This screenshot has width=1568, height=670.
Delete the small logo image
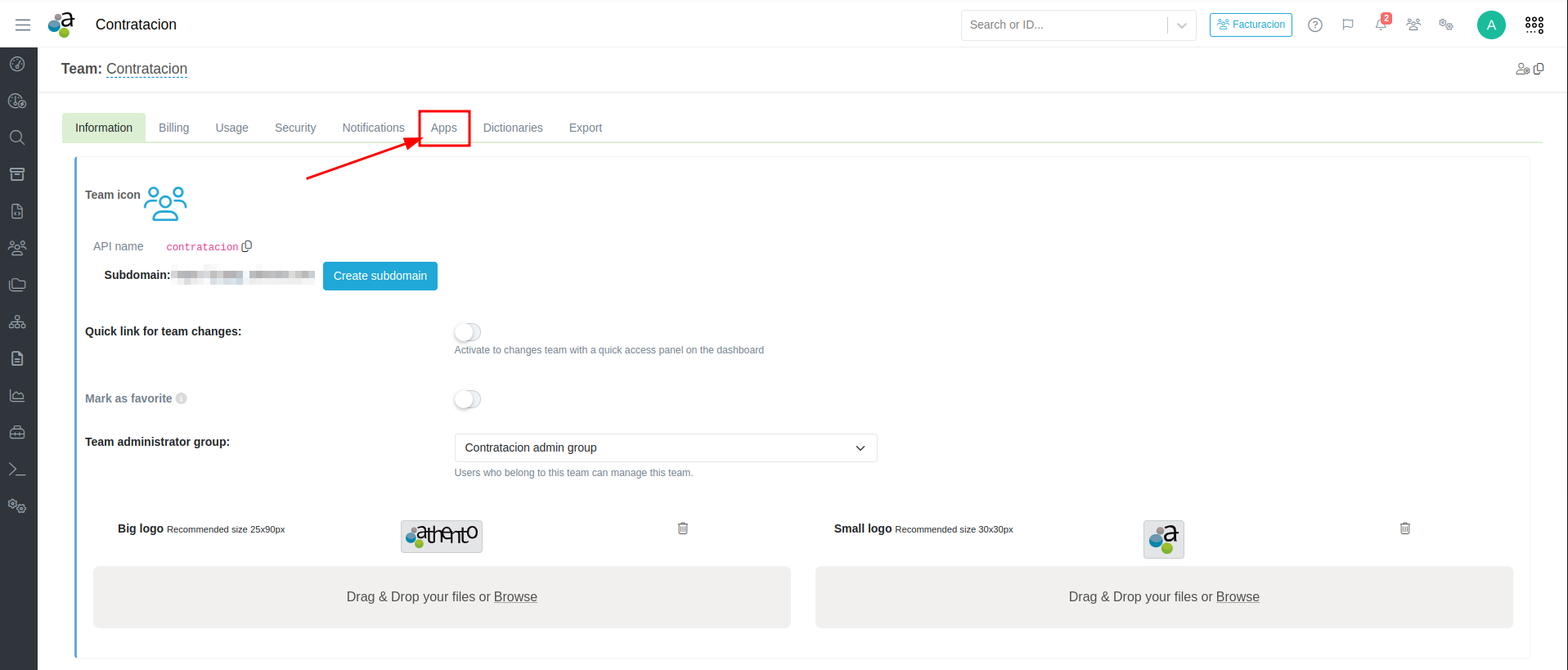pyautogui.click(x=1405, y=528)
